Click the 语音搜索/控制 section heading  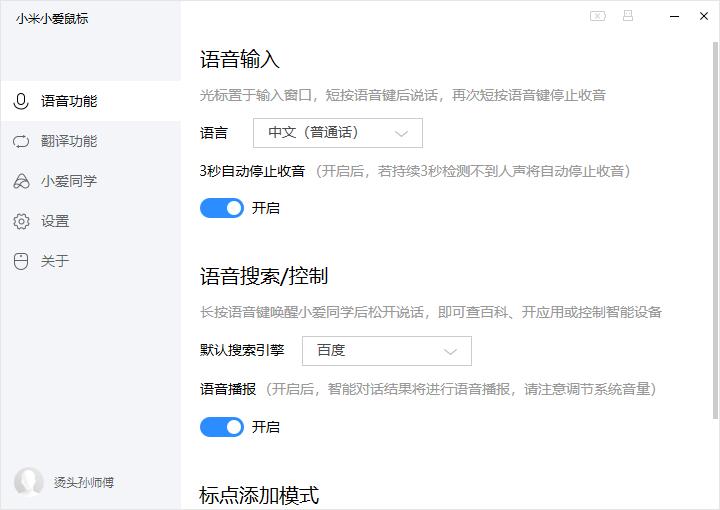point(264,276)
